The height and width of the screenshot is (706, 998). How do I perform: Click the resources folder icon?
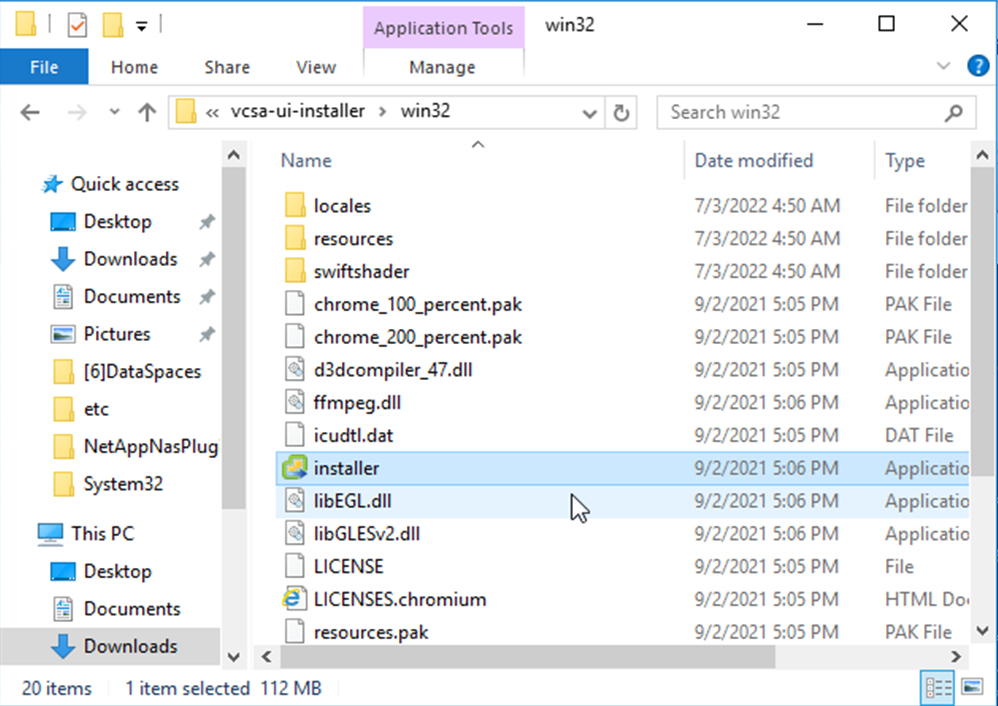tap(295, 239)
